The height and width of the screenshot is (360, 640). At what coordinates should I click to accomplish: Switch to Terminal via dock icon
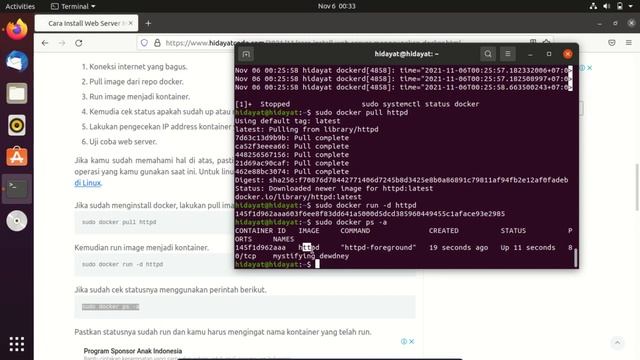point(17,189)
